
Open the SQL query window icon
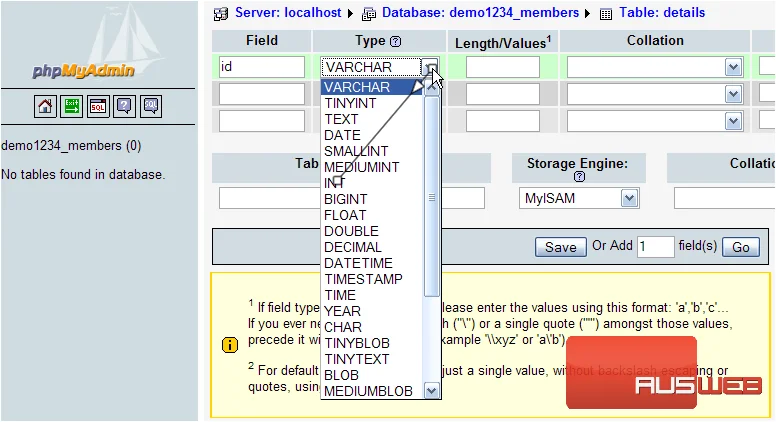(98, 106)
